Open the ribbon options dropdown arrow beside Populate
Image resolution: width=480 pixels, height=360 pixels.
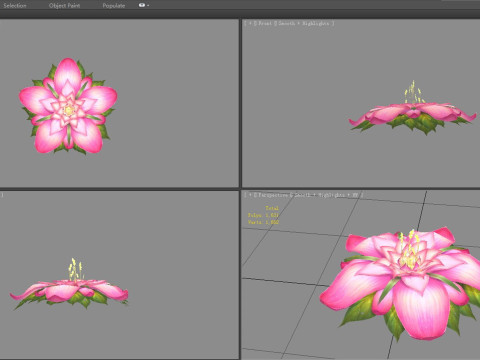[x=148, y=5]
